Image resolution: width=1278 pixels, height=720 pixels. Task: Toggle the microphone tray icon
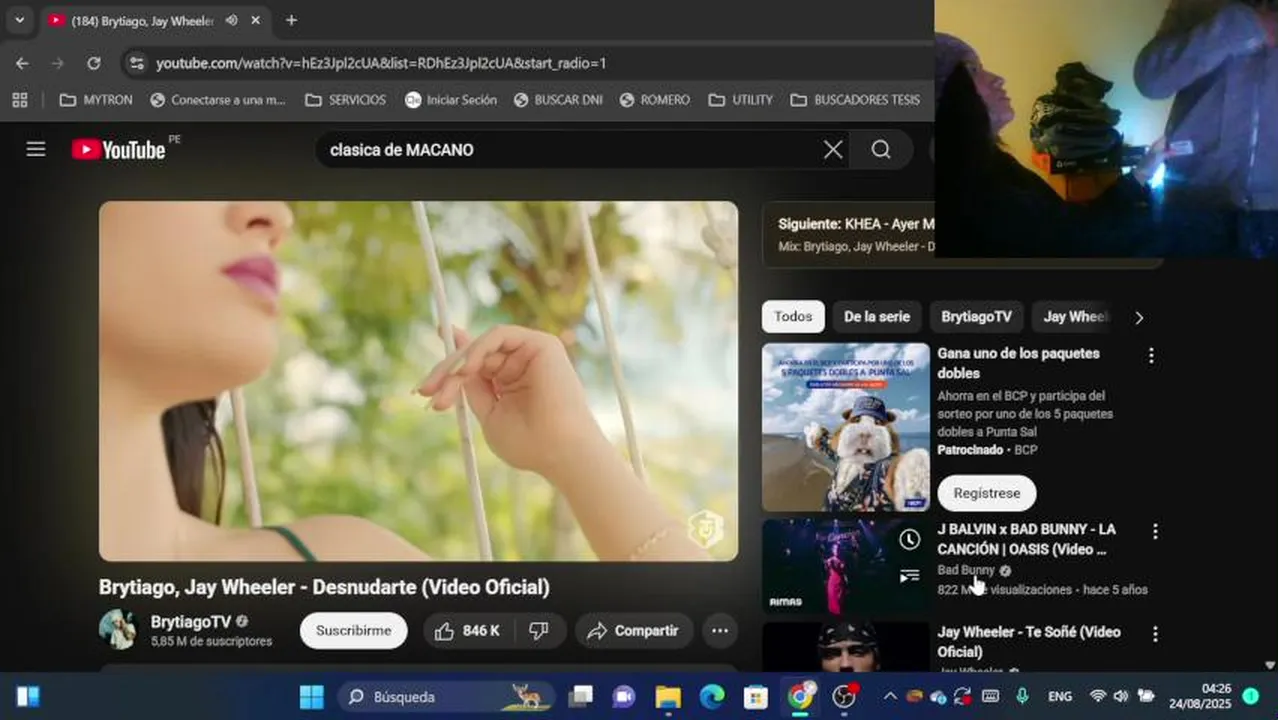1022,696
